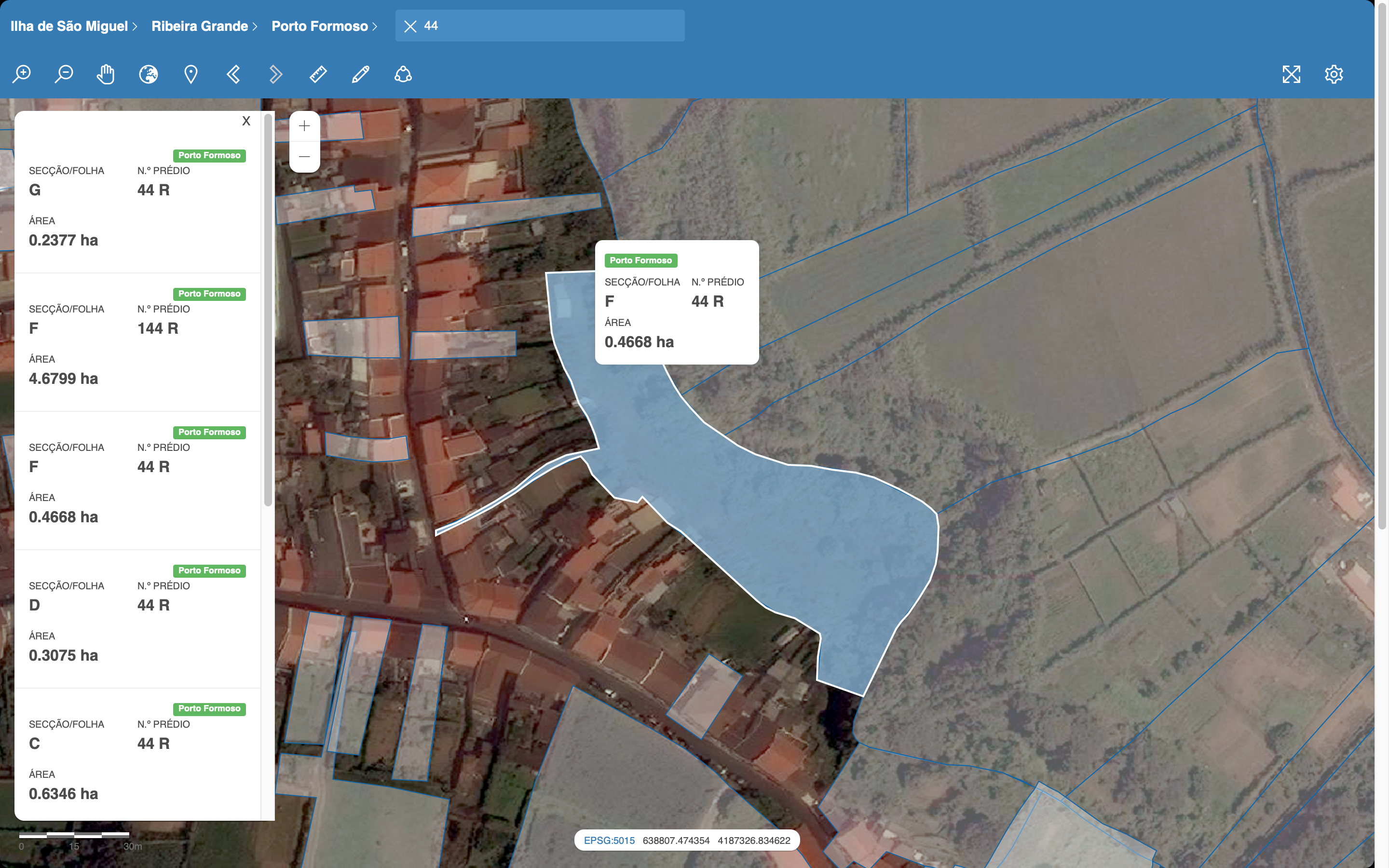Click the search field containing 44

click(x=551, y=26)
